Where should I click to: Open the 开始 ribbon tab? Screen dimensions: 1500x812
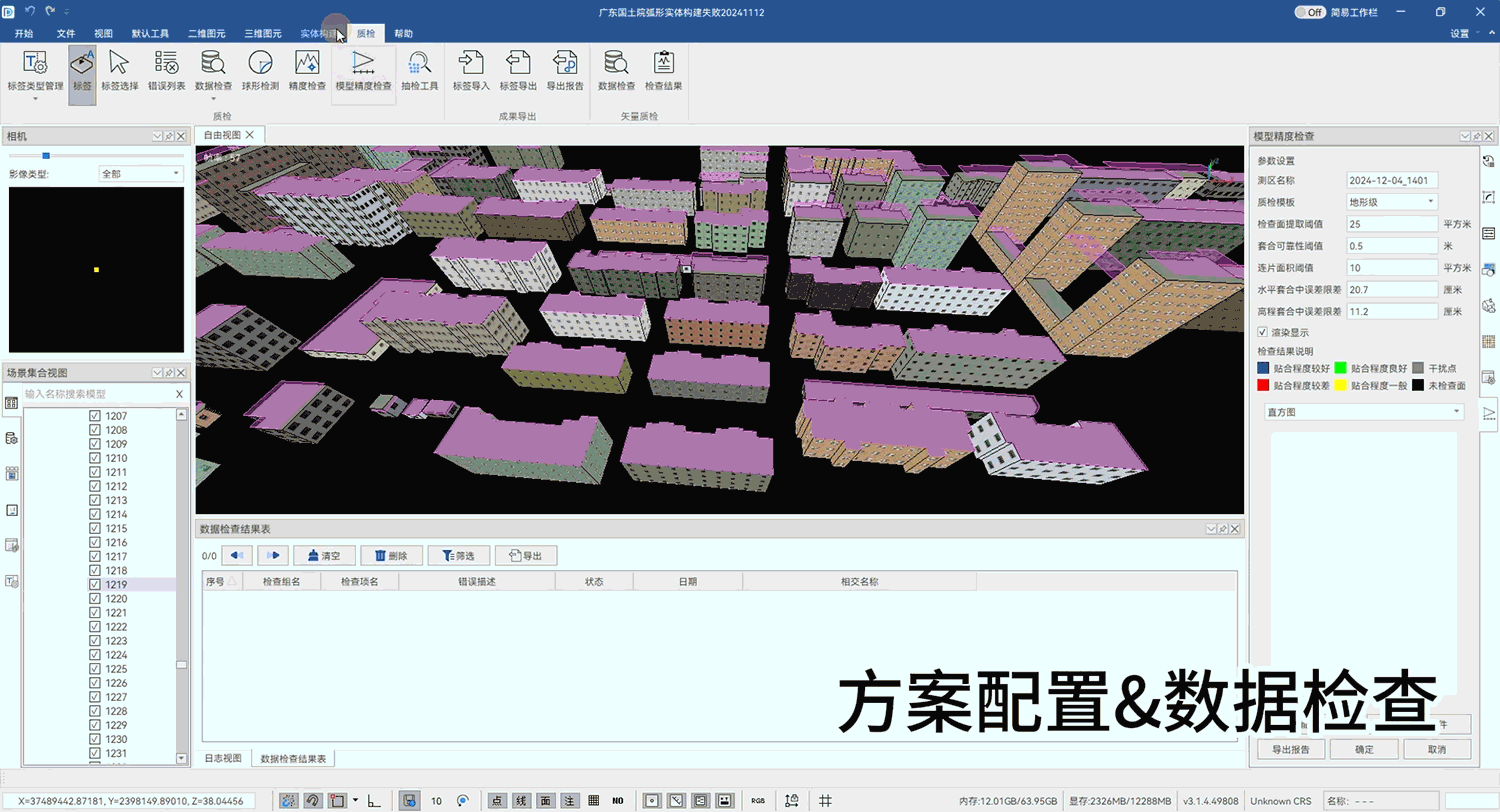click(x=24, y=34)
